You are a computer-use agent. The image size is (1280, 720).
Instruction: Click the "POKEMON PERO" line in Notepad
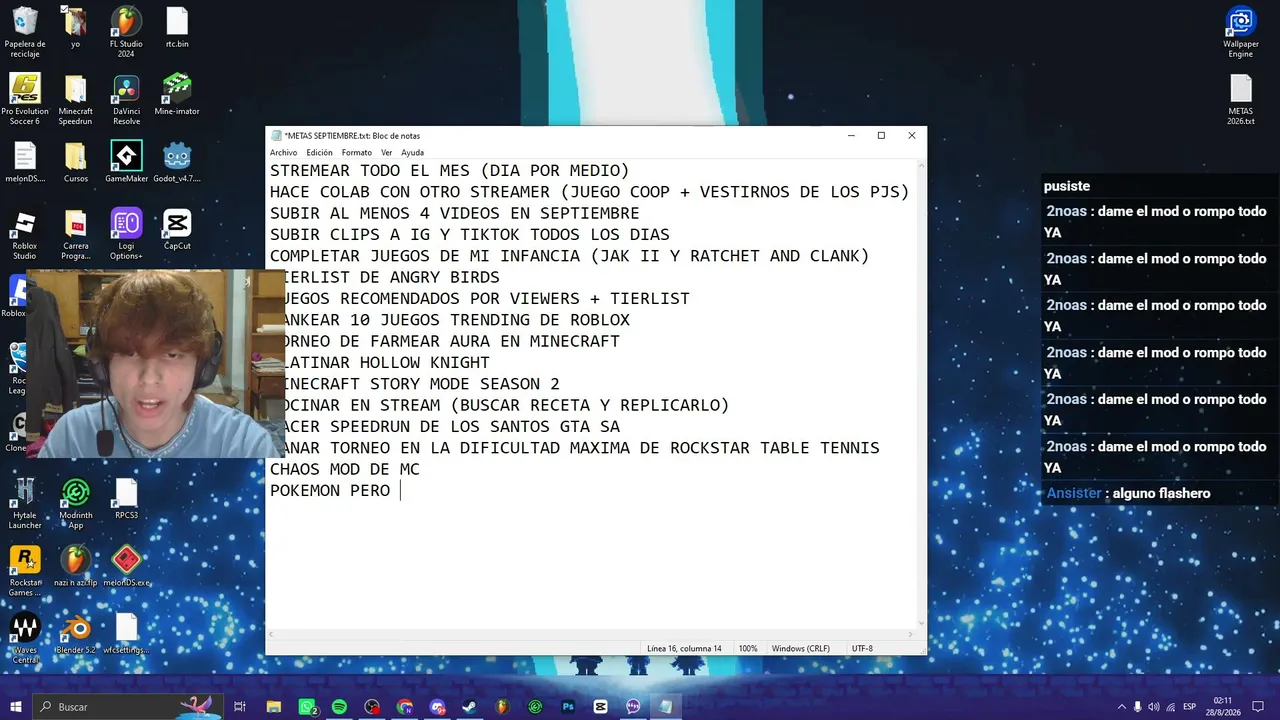tap(330, 491)
